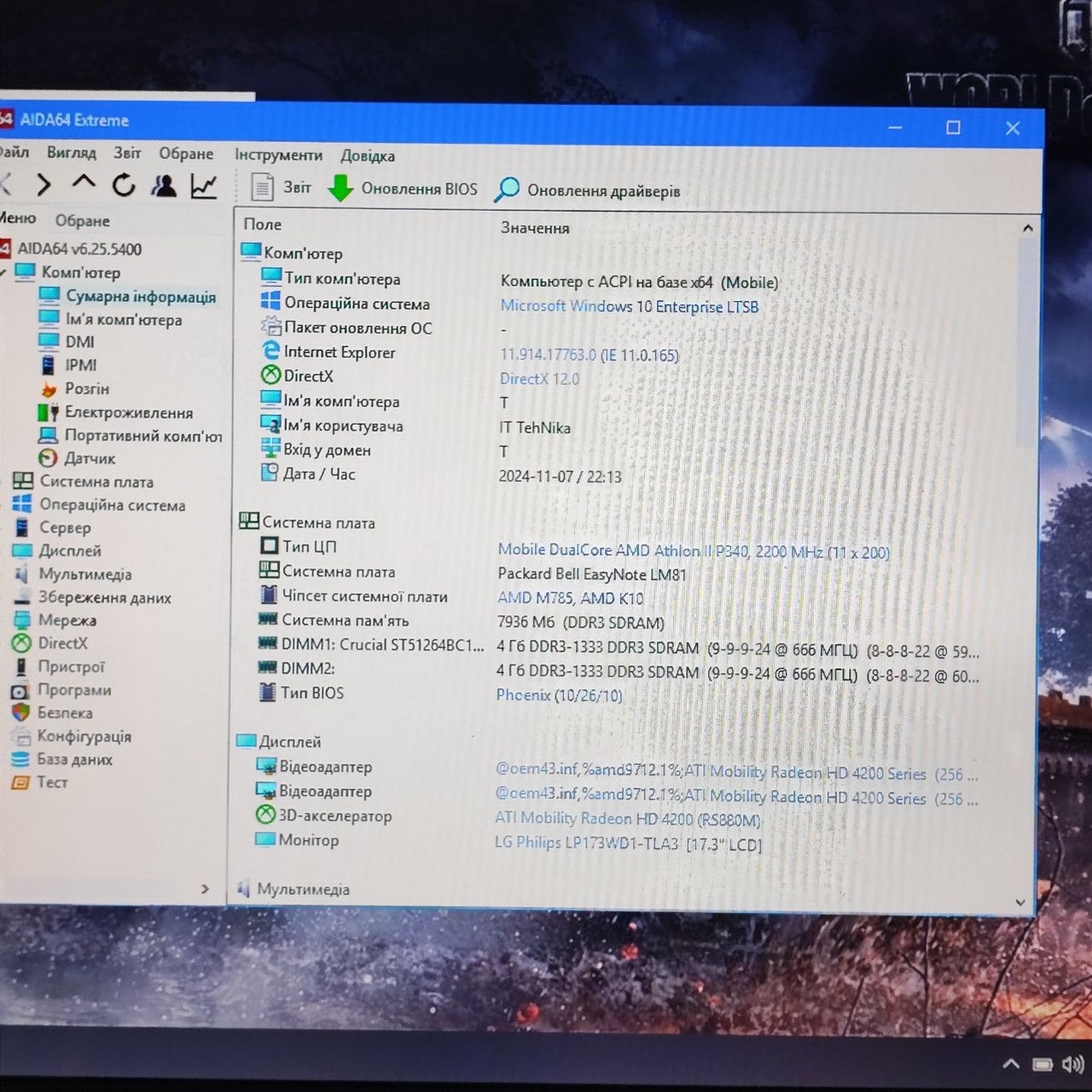Image resolution: width=1092 pixels, height=1092 pixels.
Task: Open the graph chart toolbar icon
Action: click(204, 185)
